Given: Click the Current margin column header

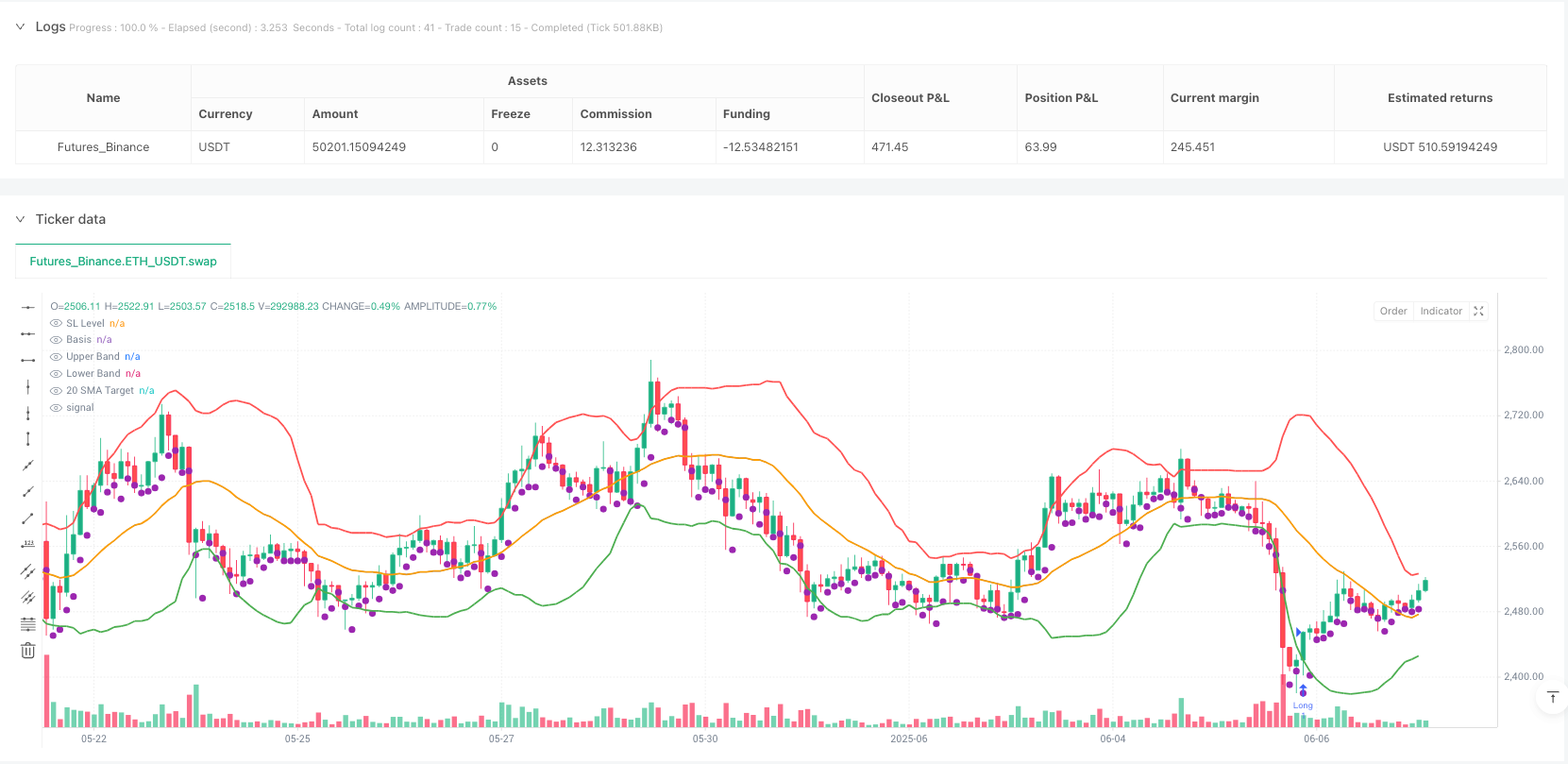Looking at the screenshot, I should (1248, 98).
